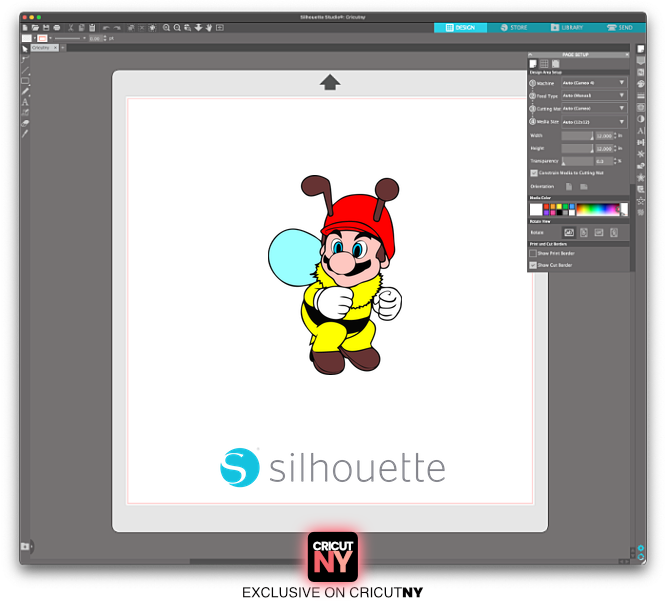665x604 pixels.
Task: Adjust the Transparency slider
Action: coord(578,161)
